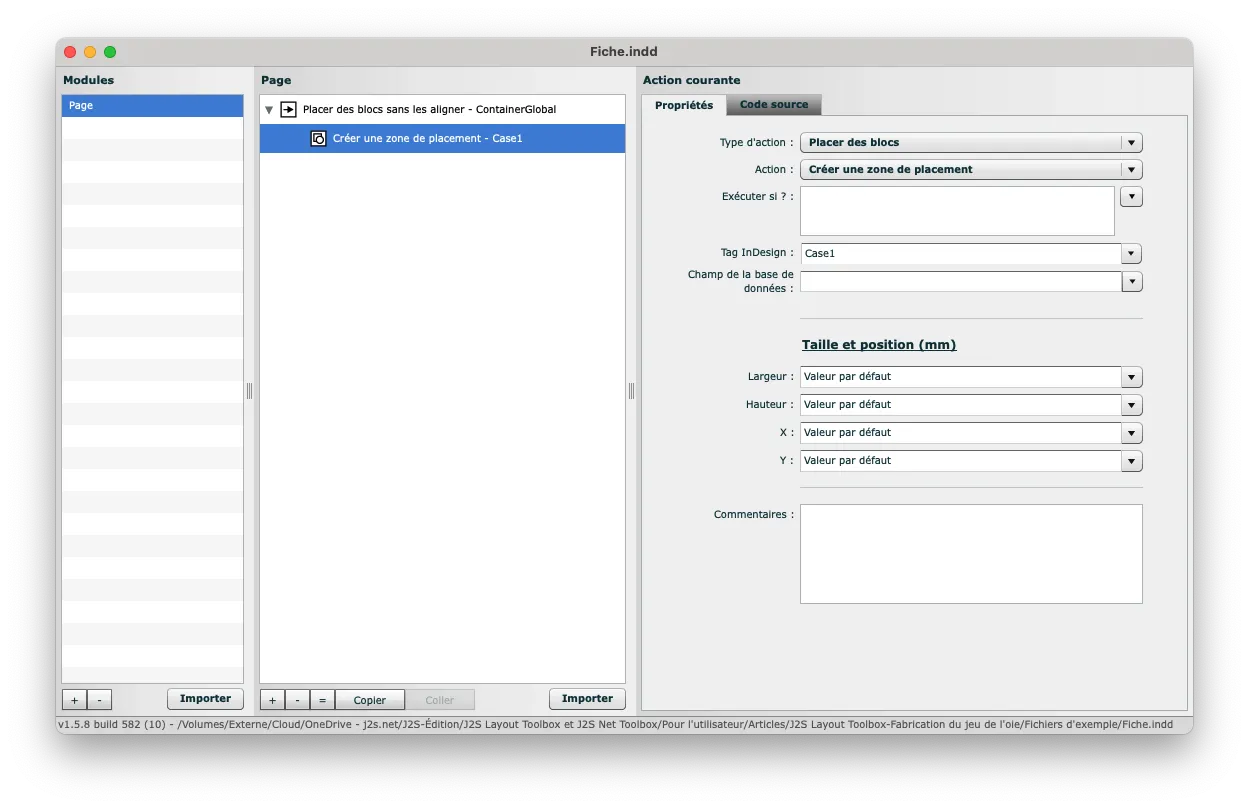Add a new action in Page panel
Image resolution: width=1249 pixels, height=808 pixels.
tap(272, 700)
